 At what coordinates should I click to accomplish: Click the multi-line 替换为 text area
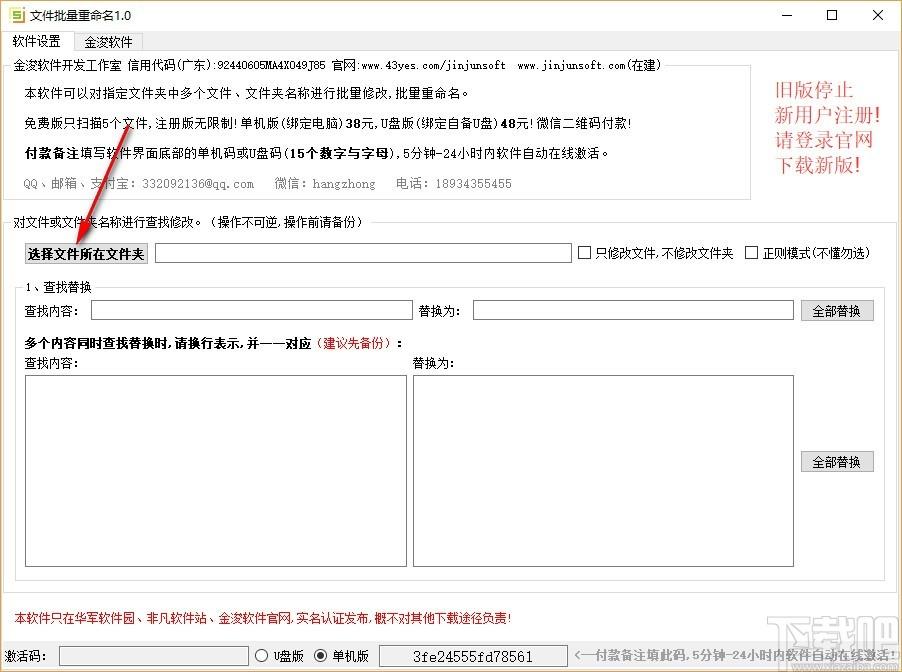[x=603, y=471]
